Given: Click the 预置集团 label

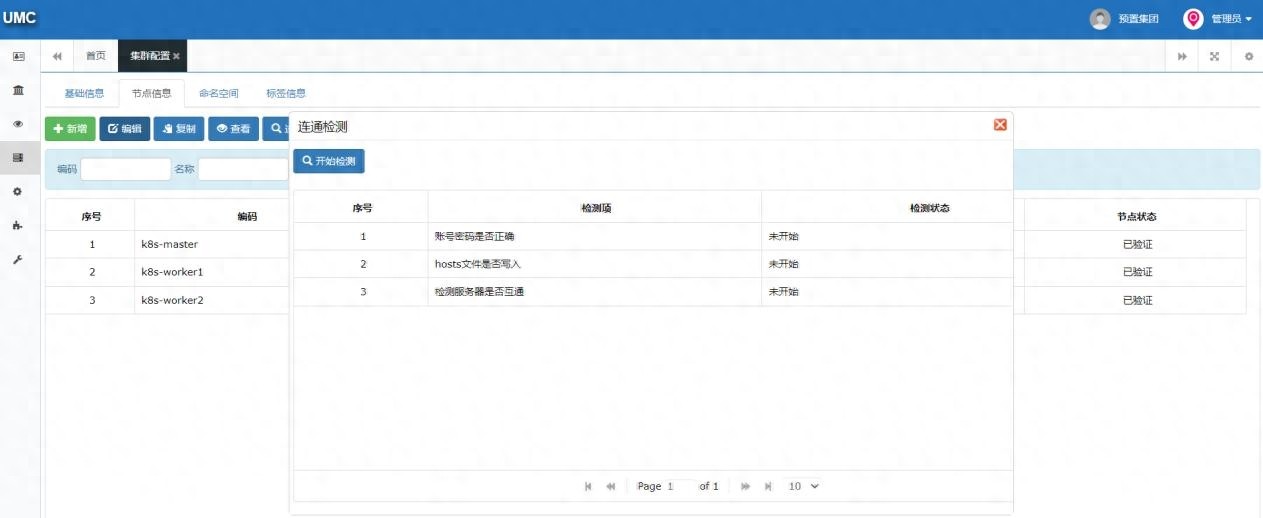Looking at the screenshot, I should coord(1138,19).
